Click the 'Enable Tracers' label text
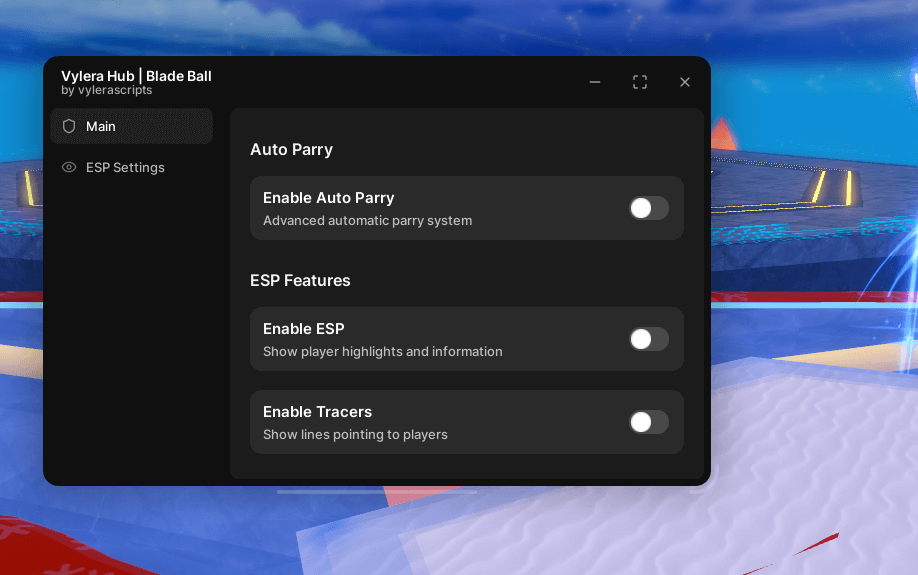The height and width of the screenshot is (575, 918). pos(317,412)
